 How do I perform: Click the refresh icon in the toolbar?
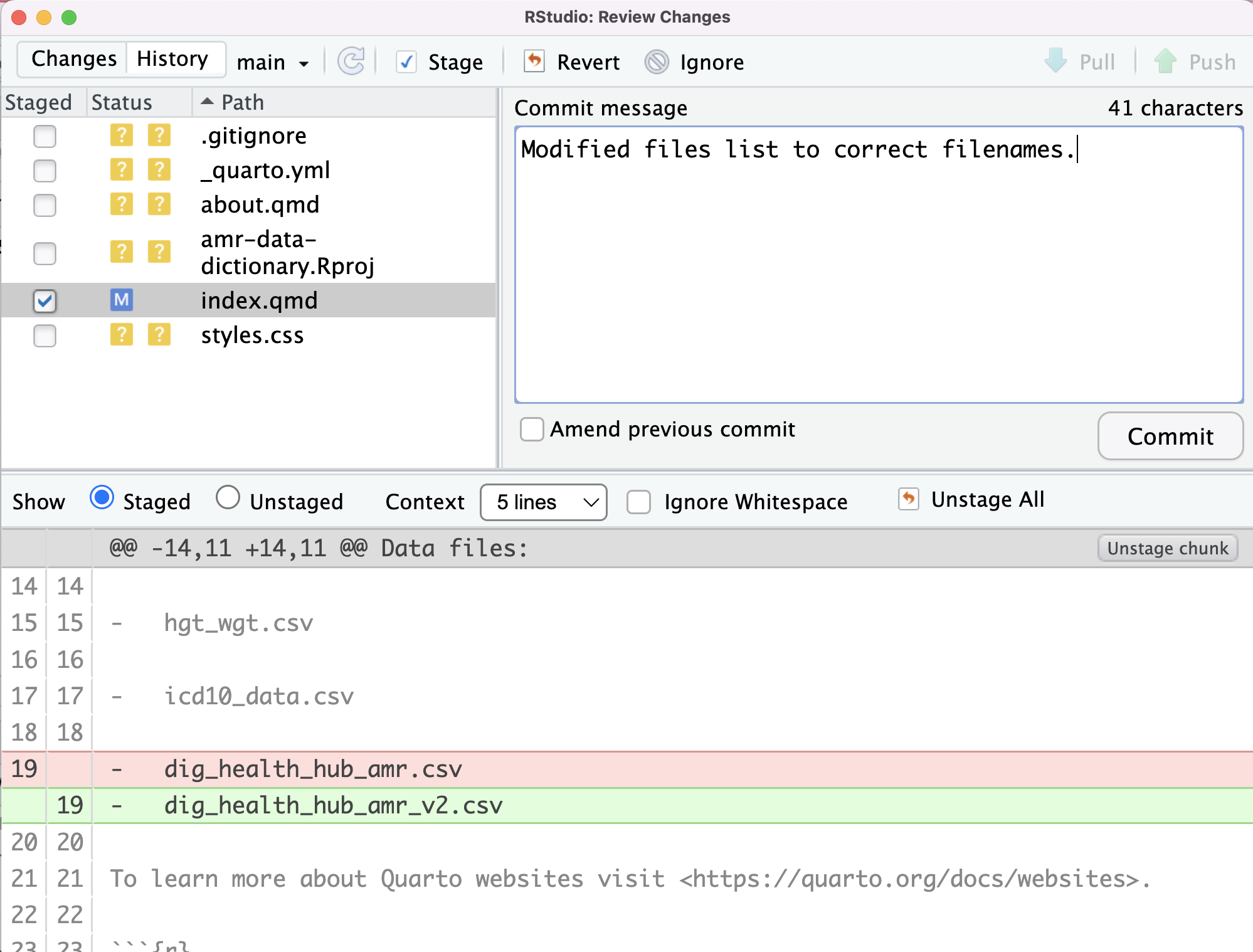351,61
